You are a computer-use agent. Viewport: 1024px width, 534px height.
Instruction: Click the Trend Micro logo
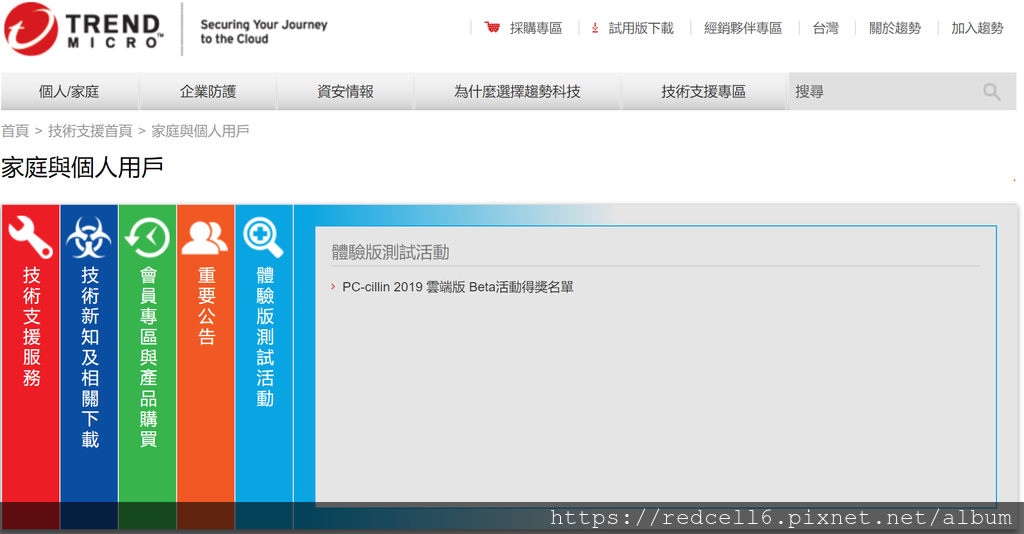pyautogui.click(x=84, y=29)
